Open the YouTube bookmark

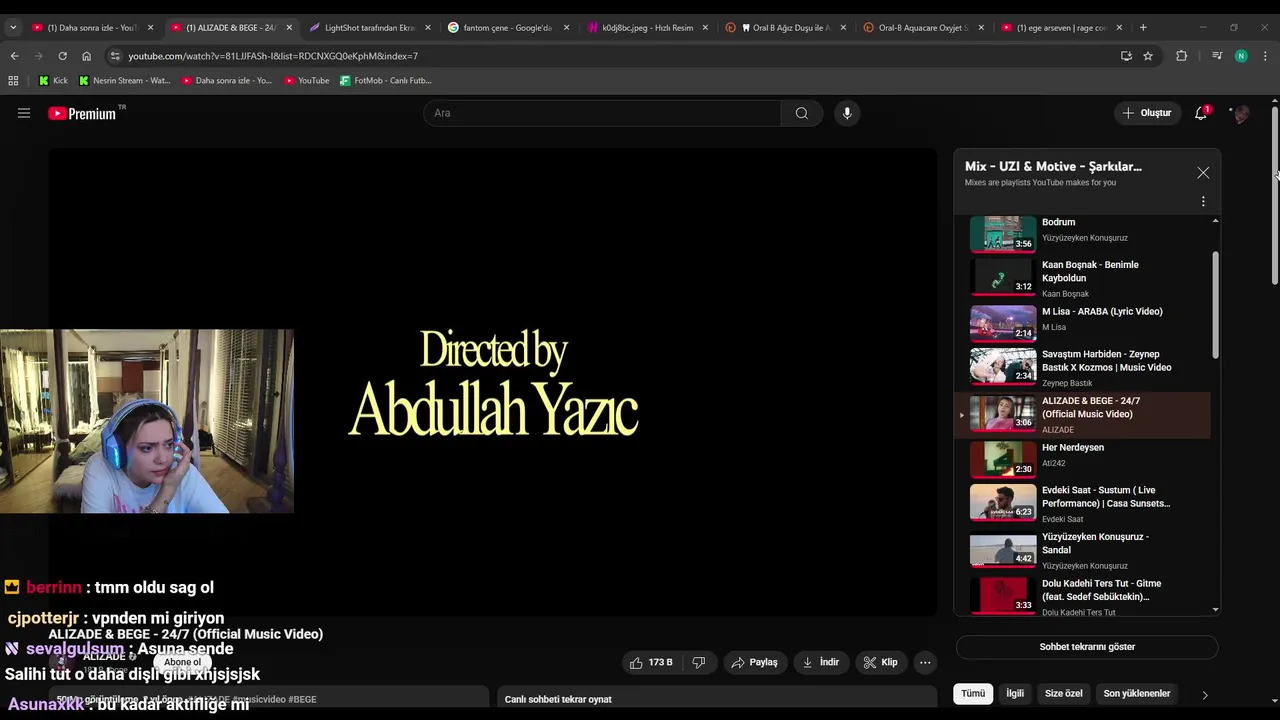coord(306,80)
